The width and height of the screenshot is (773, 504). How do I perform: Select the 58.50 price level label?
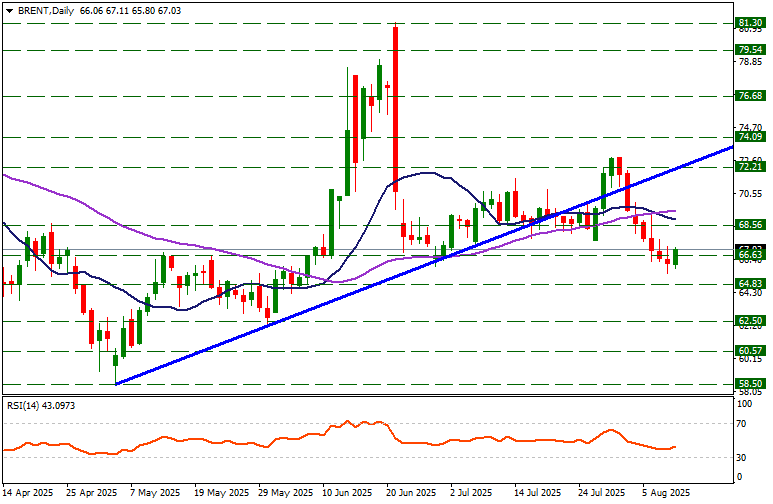750,384
